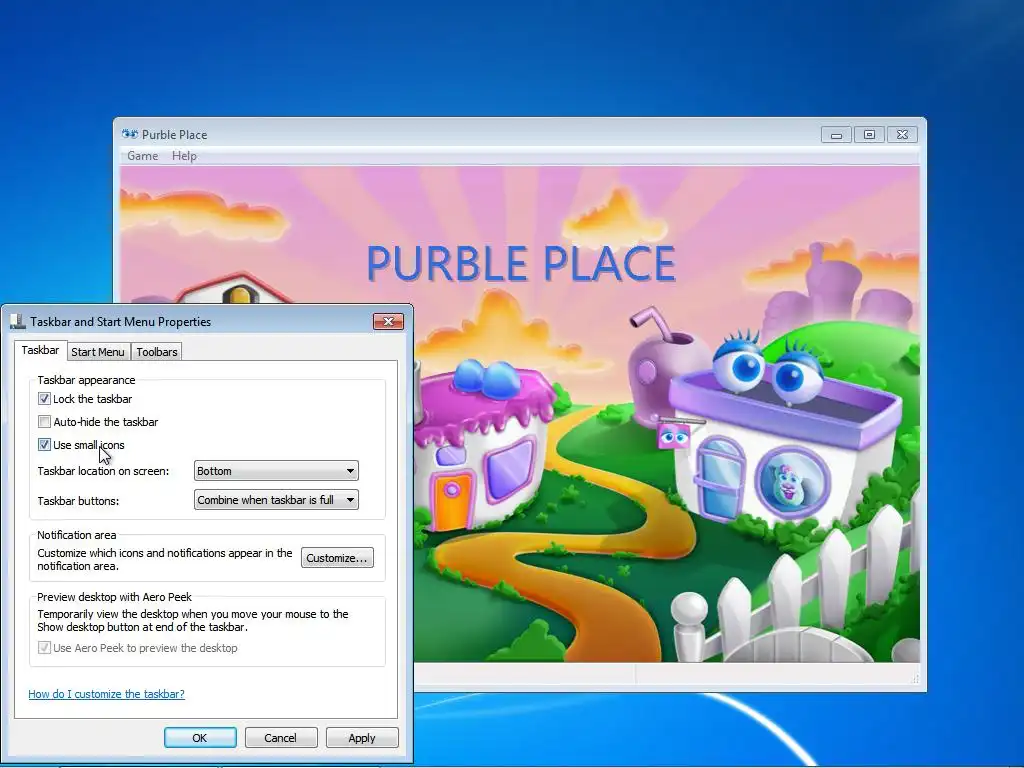This screenshot has height=768, width=1024.
Task: Maximize the Purble Place window
Action: click(869, 135)
